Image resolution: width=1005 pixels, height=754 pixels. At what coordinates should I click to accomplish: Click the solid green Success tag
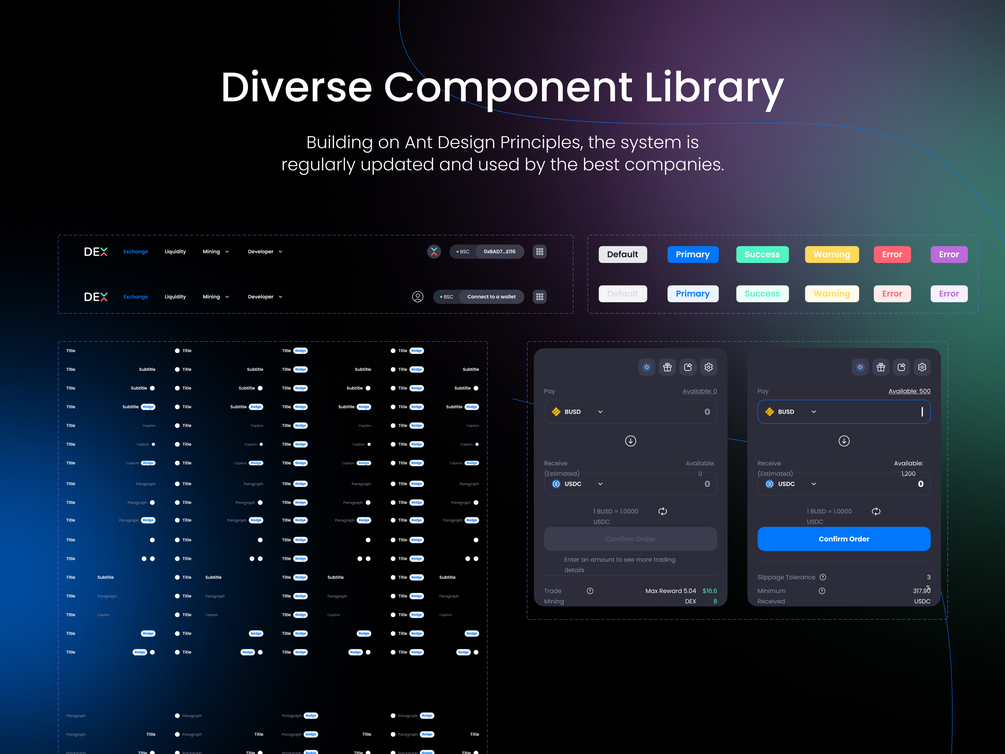pyautogui.click(x=762, y=255)
